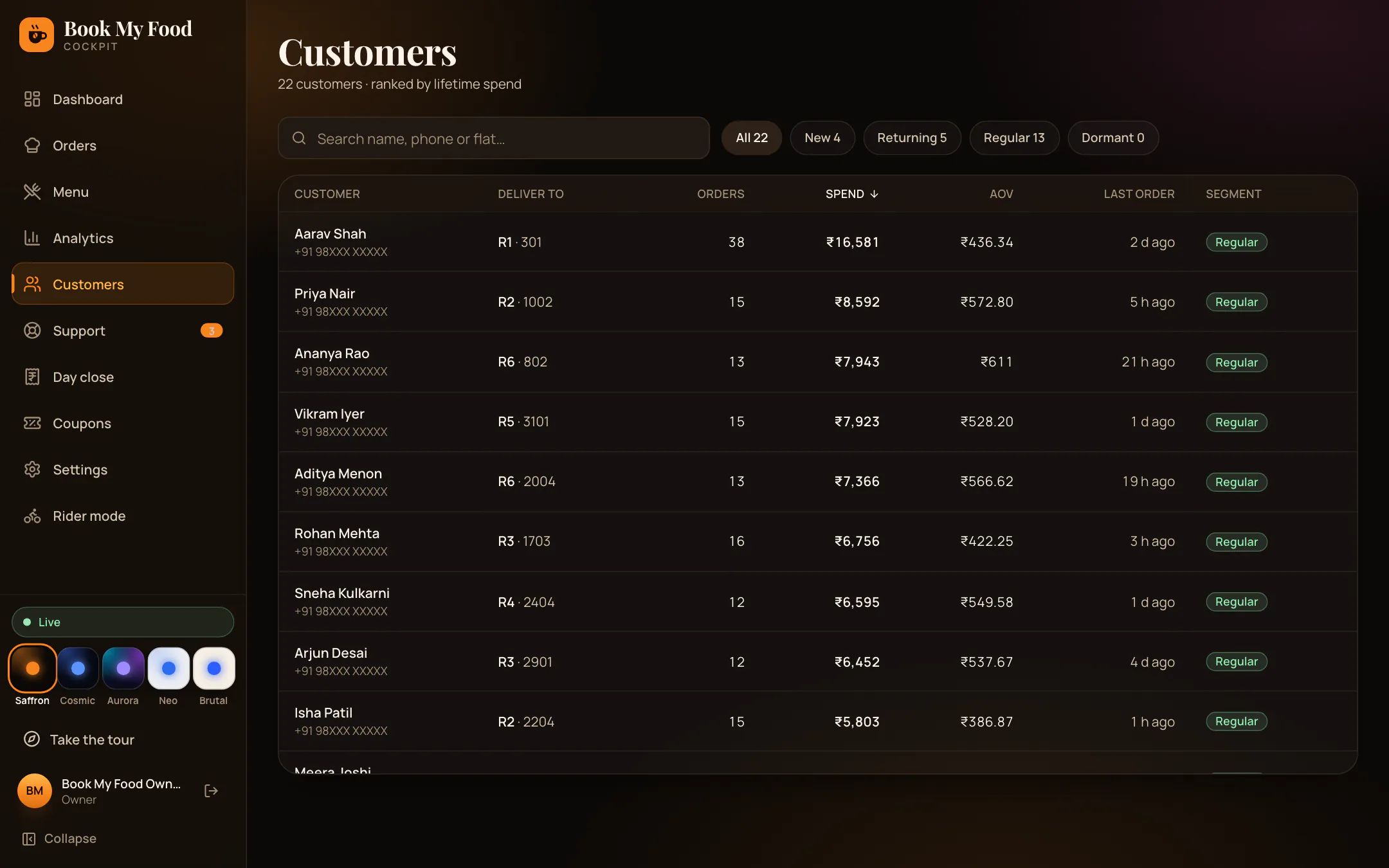Click the Customers people icon
Viewport: 1389px width, 868px height.
[32, 284]
